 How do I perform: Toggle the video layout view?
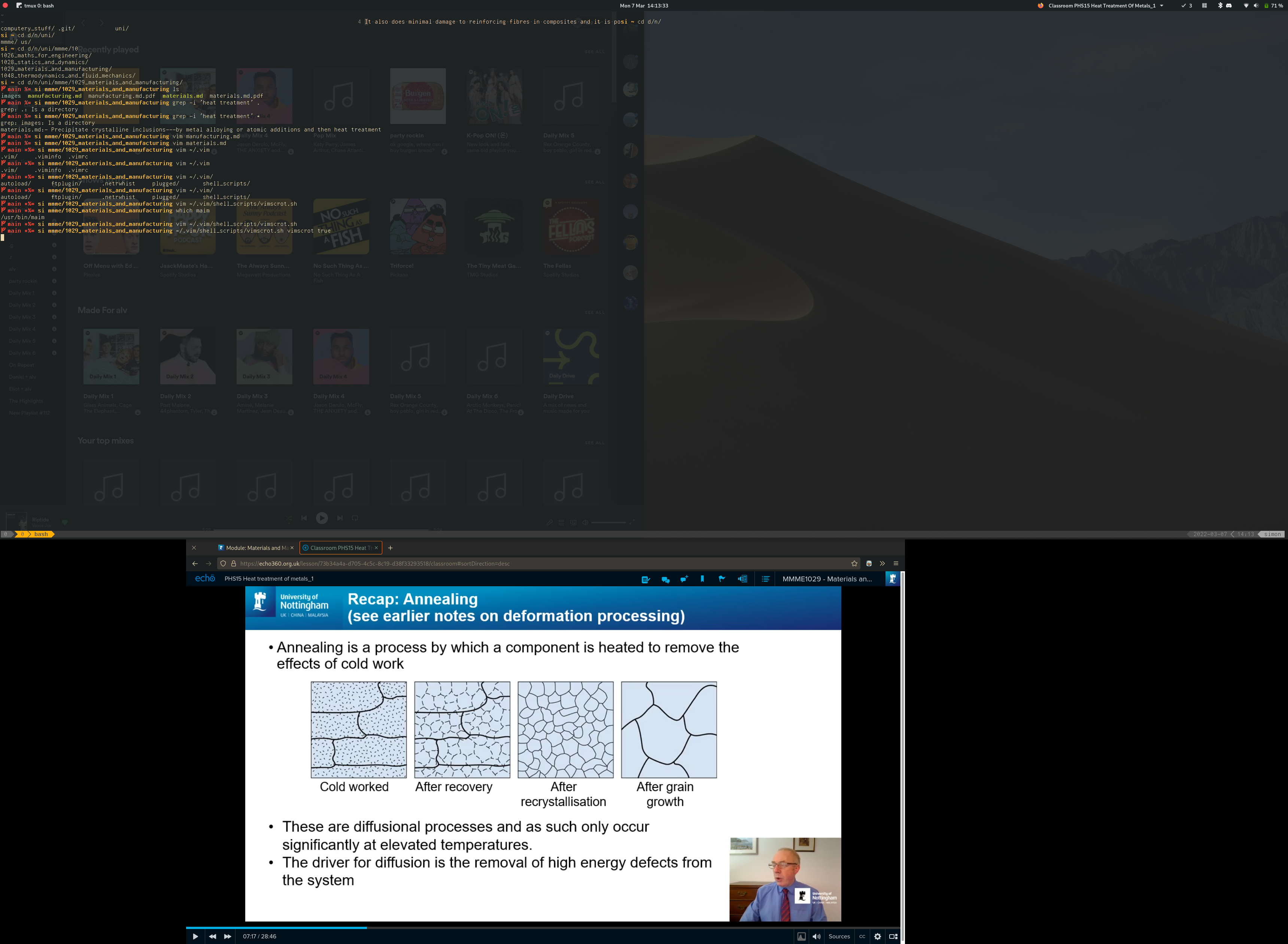click(893, 936)
